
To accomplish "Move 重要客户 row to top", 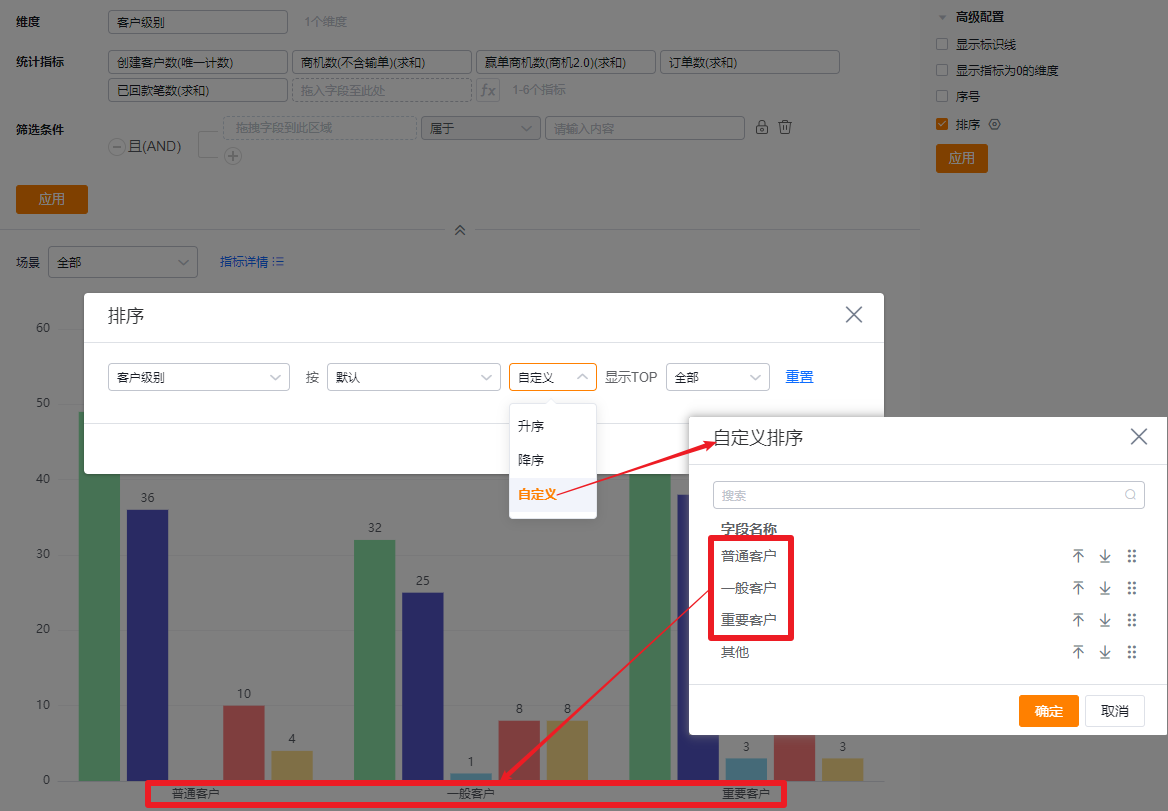I will pyautogui.click(x=1078, y=620).
